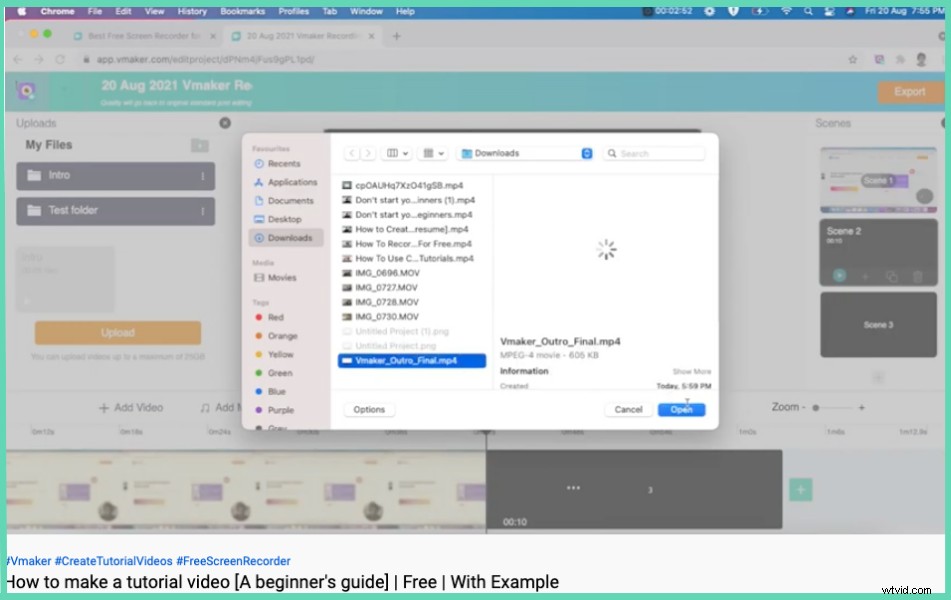The height and width of the screenshot is (600, 951).
Task: Expand the Options menu in file dialog
Action: (x=369, y=409)
